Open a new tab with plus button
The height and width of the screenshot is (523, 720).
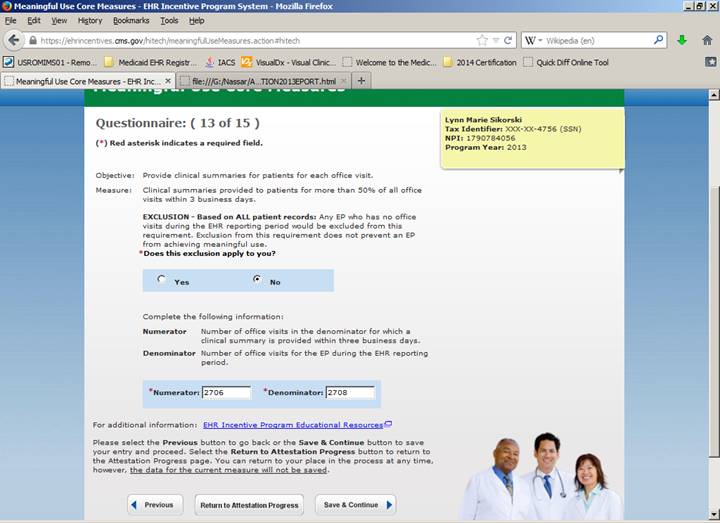(x=362, y=80)
